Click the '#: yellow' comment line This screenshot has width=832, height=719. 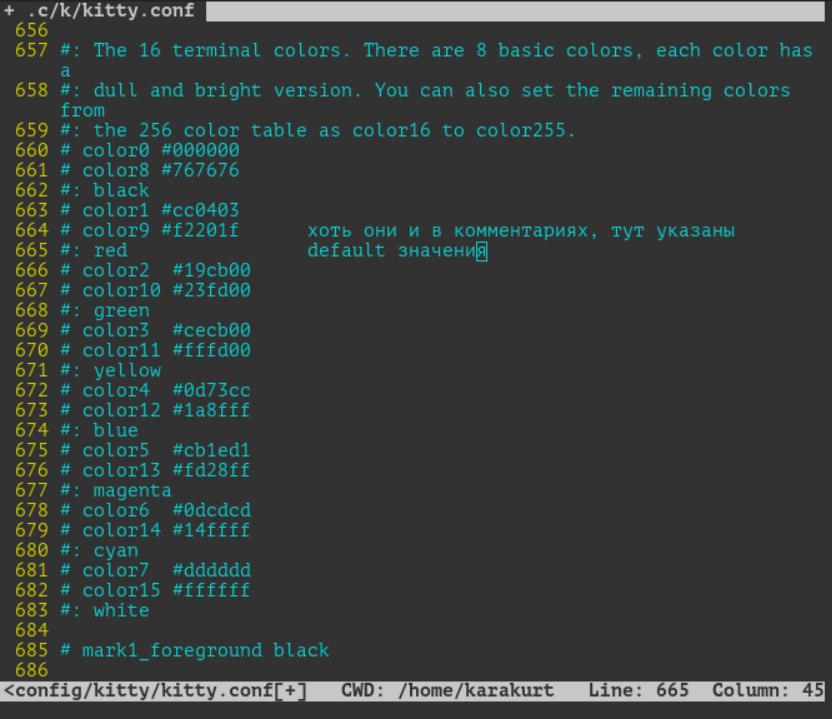(x=110, y=370)
